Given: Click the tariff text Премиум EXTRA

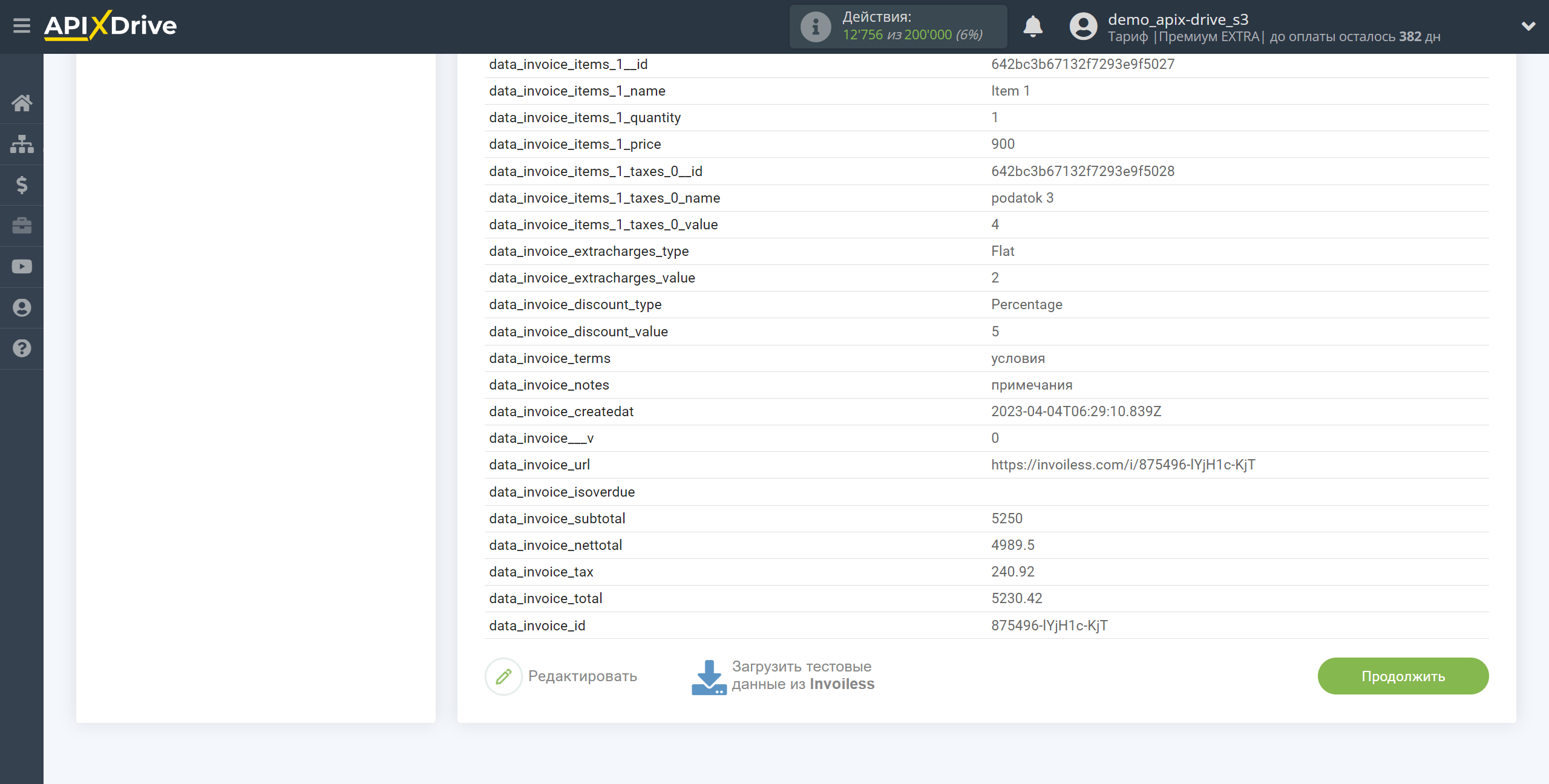Looking at the screenshot, I should click(1209, 36).
